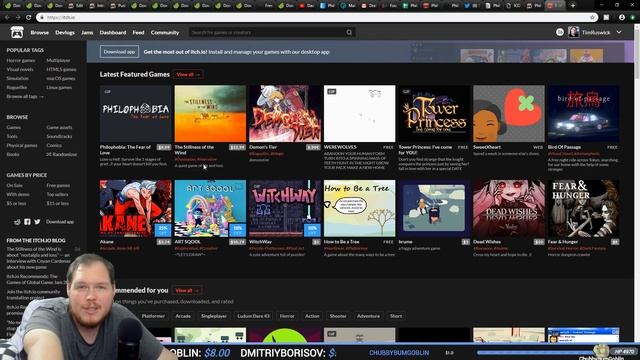
Task: Click the browser back arrow
Action: tap(7, 18)
